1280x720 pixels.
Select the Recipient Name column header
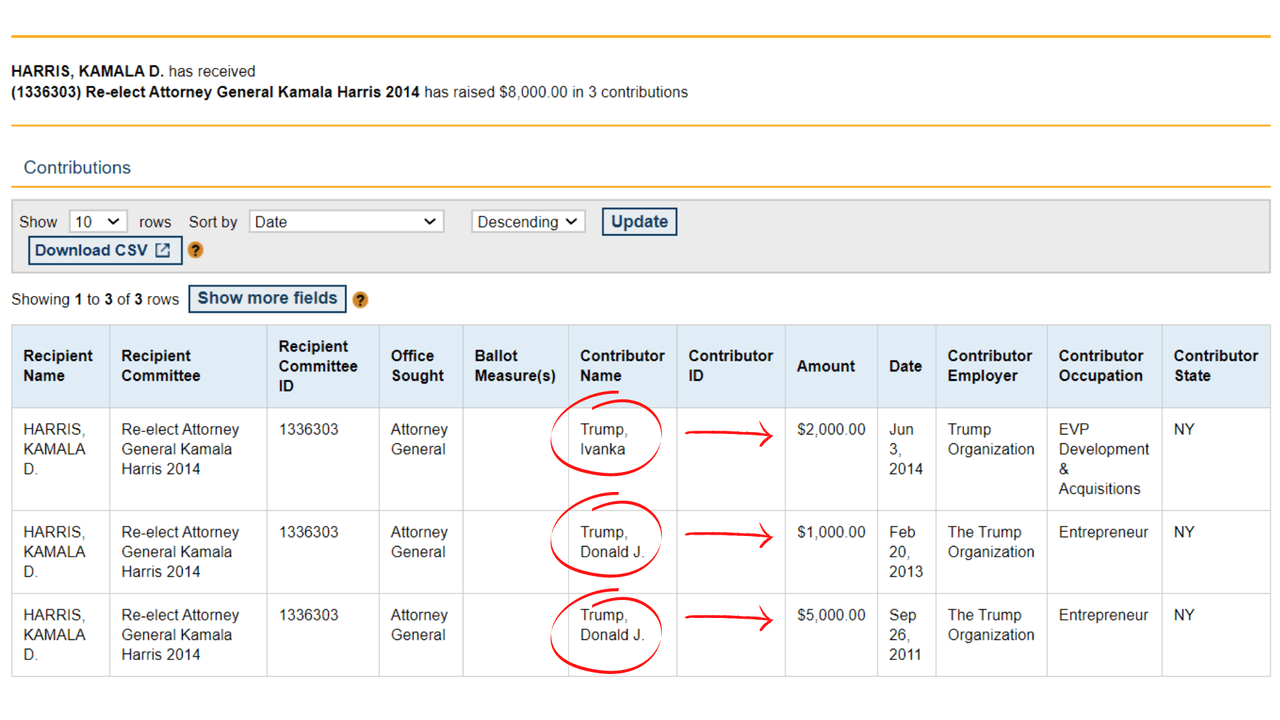click(x=58, y=366)
